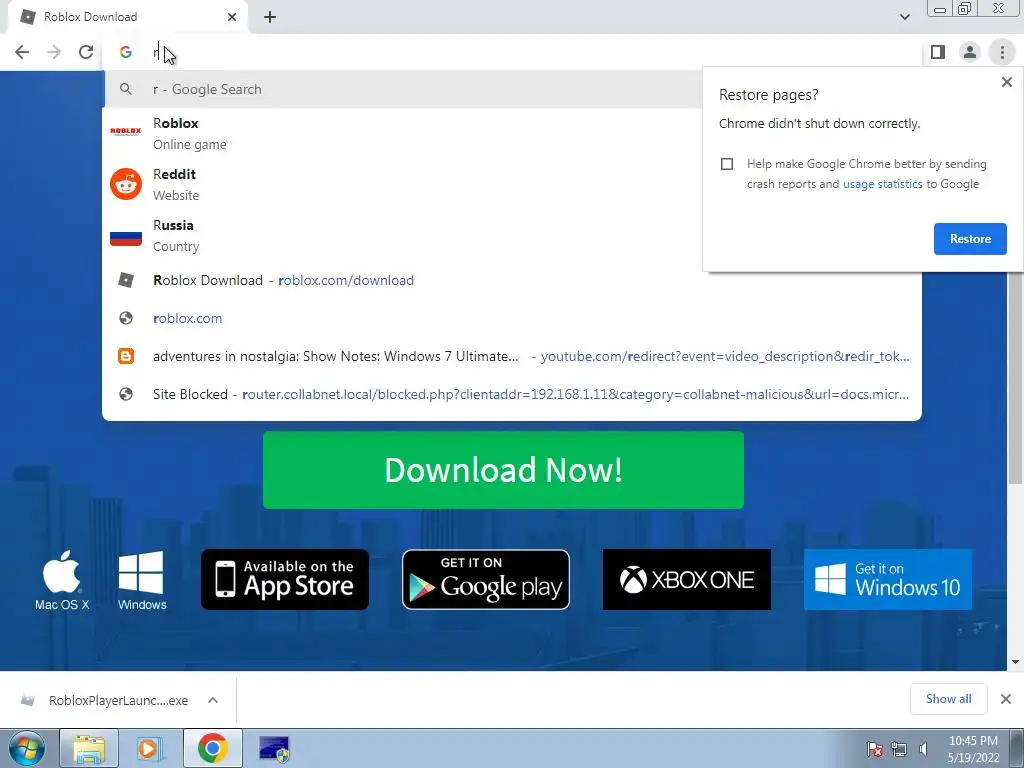Open the side panel icon in the toolbar

938,52
